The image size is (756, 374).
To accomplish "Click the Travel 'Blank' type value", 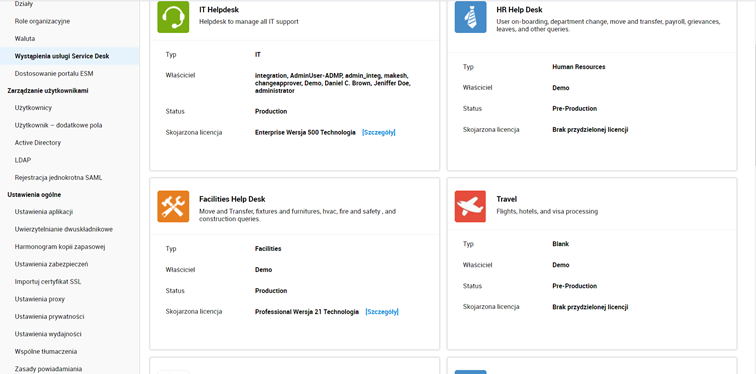I will (x=561, y=244).
